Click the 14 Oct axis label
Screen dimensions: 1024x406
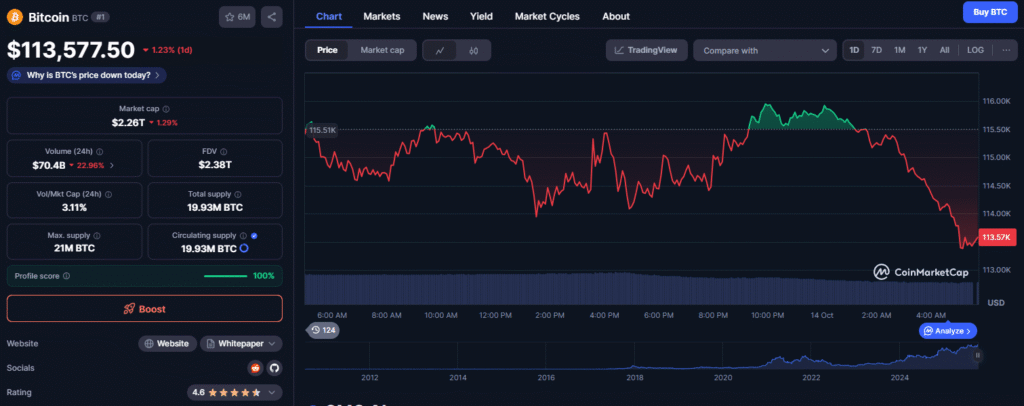click(x=822, y=315)
